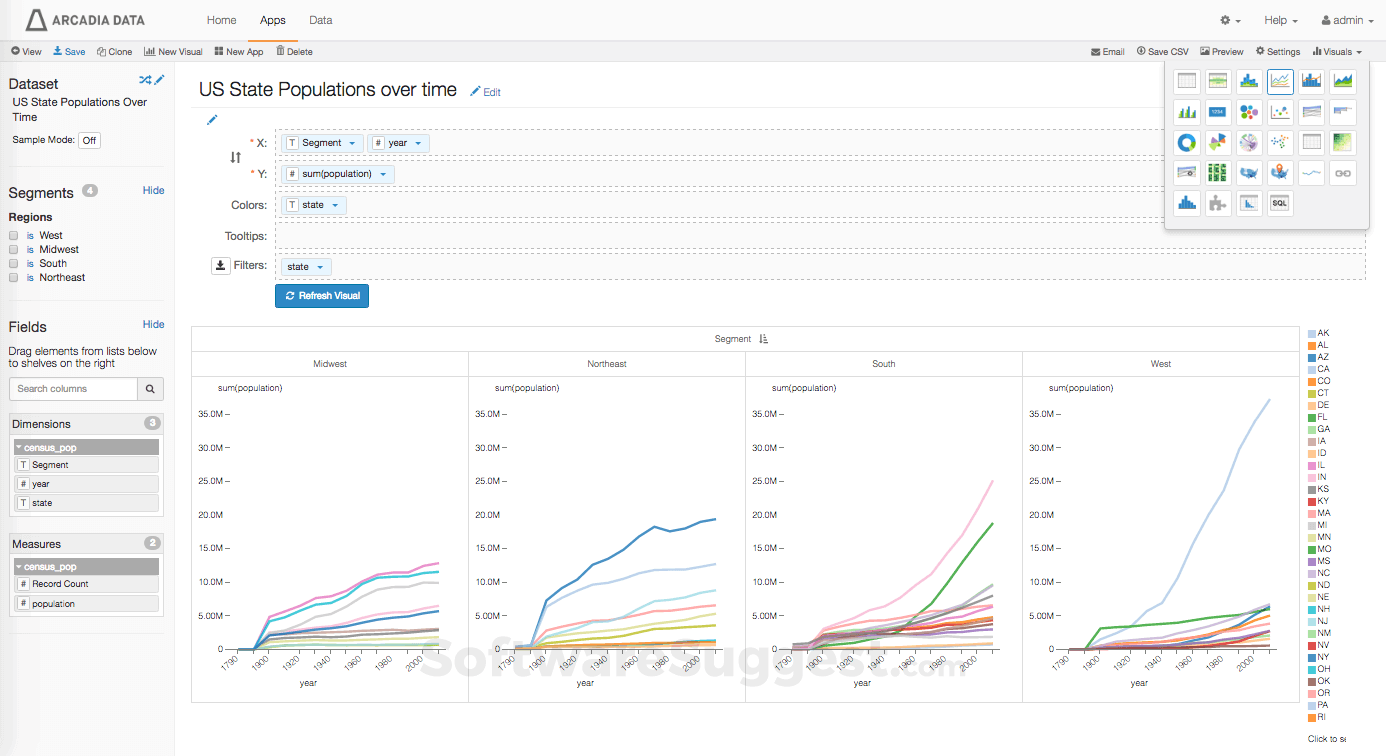This screenshot has height=756, width=1386.
Task: Click the FL green legend color swatch
Action: click(x=1312, y=417)
